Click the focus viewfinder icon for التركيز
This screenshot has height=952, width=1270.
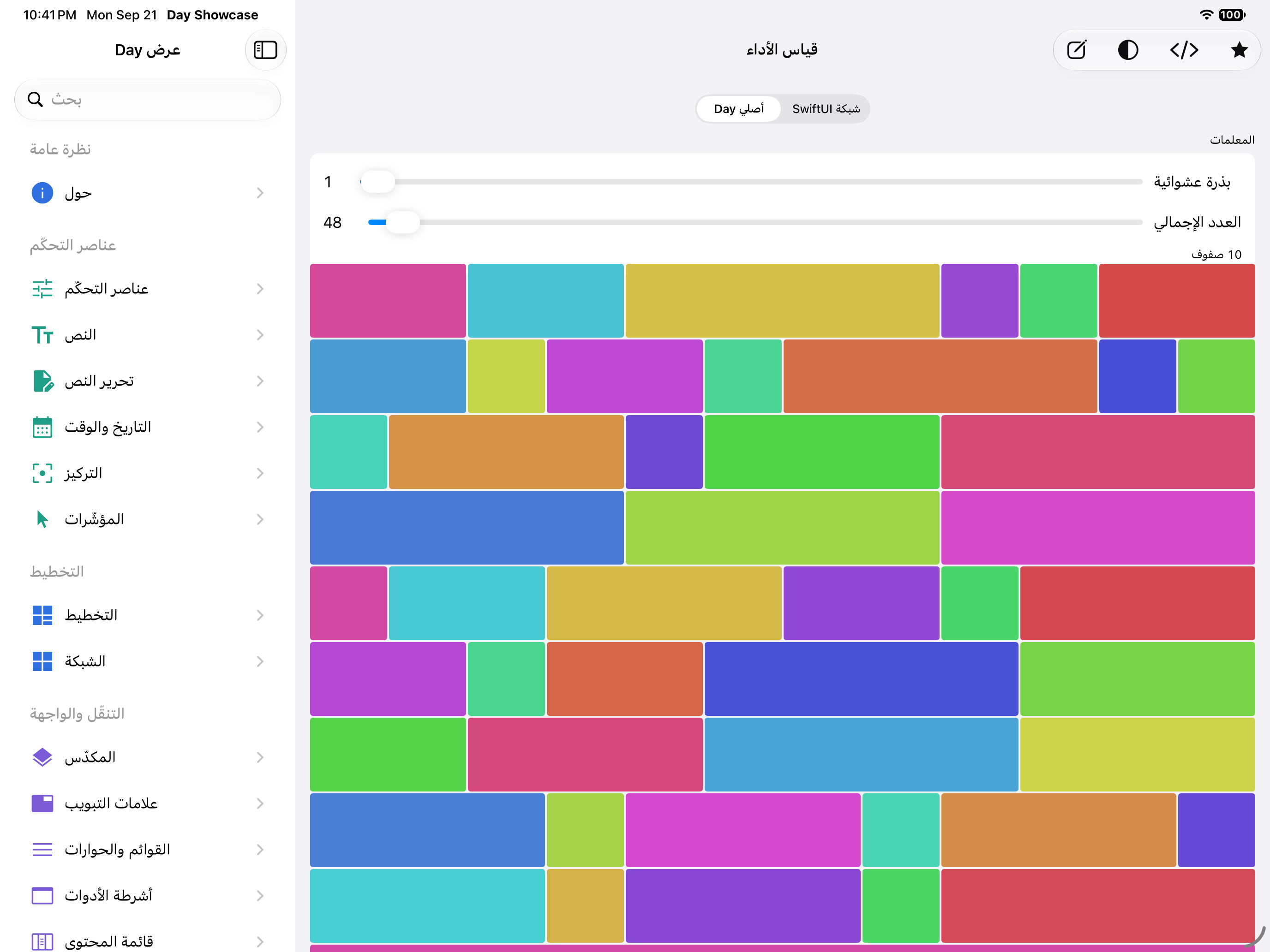click(42, 473)
